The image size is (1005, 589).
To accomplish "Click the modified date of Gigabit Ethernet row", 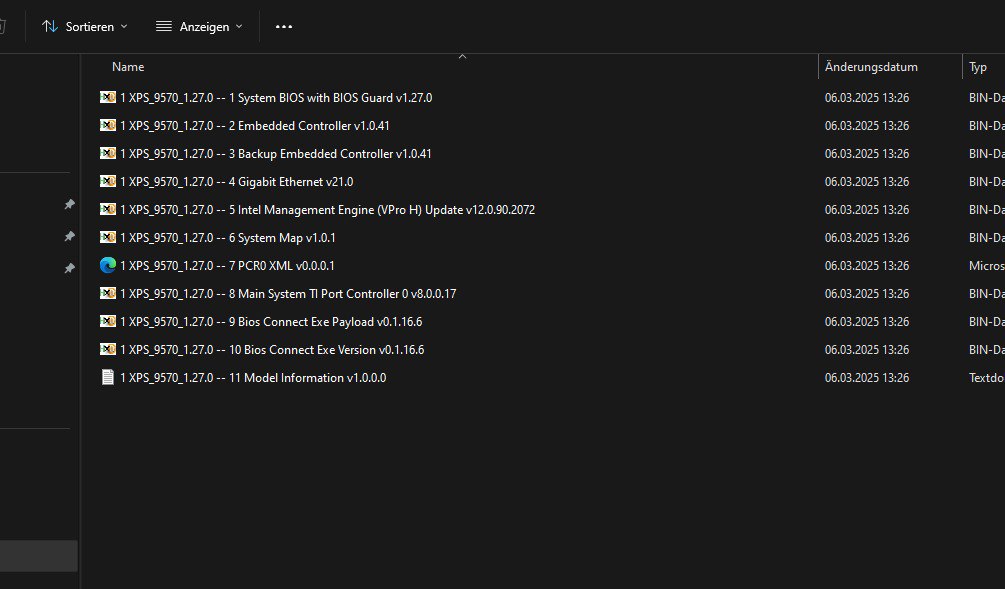I will (867, 181).
